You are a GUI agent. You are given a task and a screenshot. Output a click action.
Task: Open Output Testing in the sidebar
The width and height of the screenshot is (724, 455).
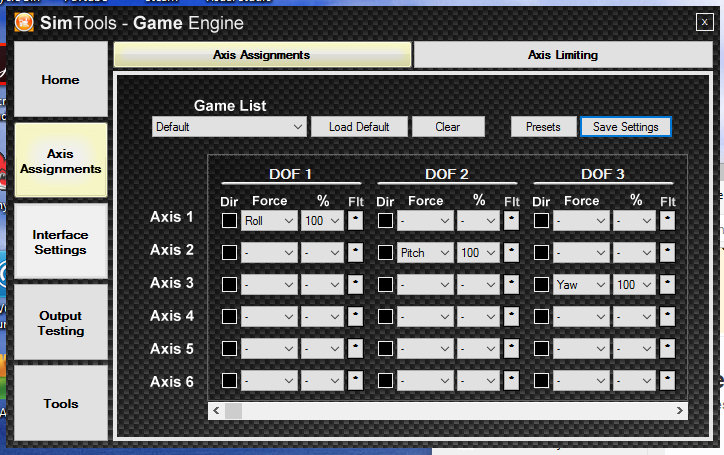(x=60, y=322)
